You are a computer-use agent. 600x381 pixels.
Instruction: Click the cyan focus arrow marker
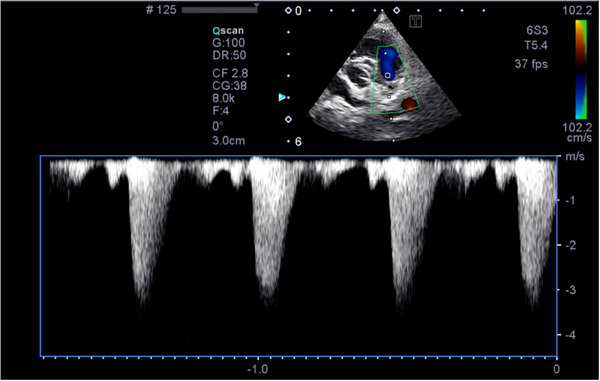coord(282,97)
